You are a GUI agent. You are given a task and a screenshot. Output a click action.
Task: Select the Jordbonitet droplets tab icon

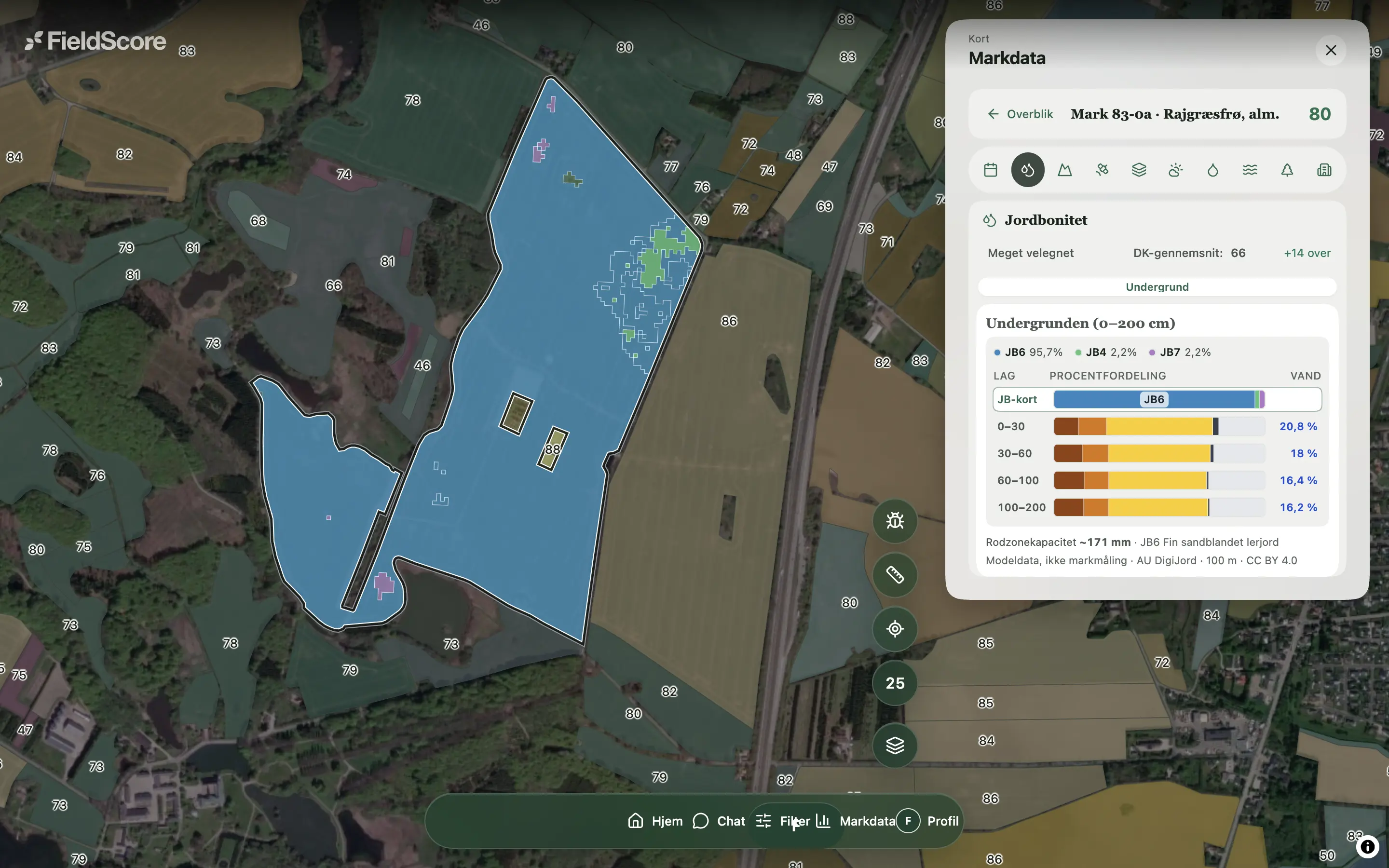click(x=1027, y=170)
